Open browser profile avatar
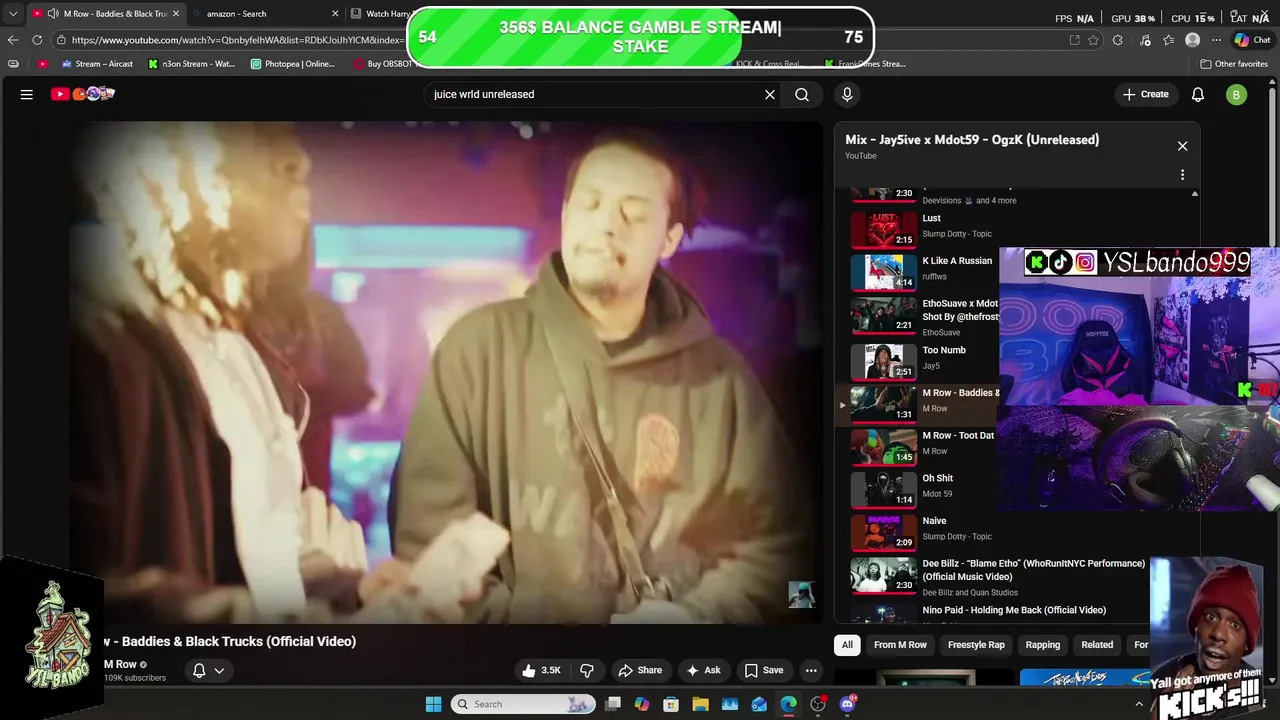The height and width of the screenshot is (720, 1280). (x=1192, y=40)
